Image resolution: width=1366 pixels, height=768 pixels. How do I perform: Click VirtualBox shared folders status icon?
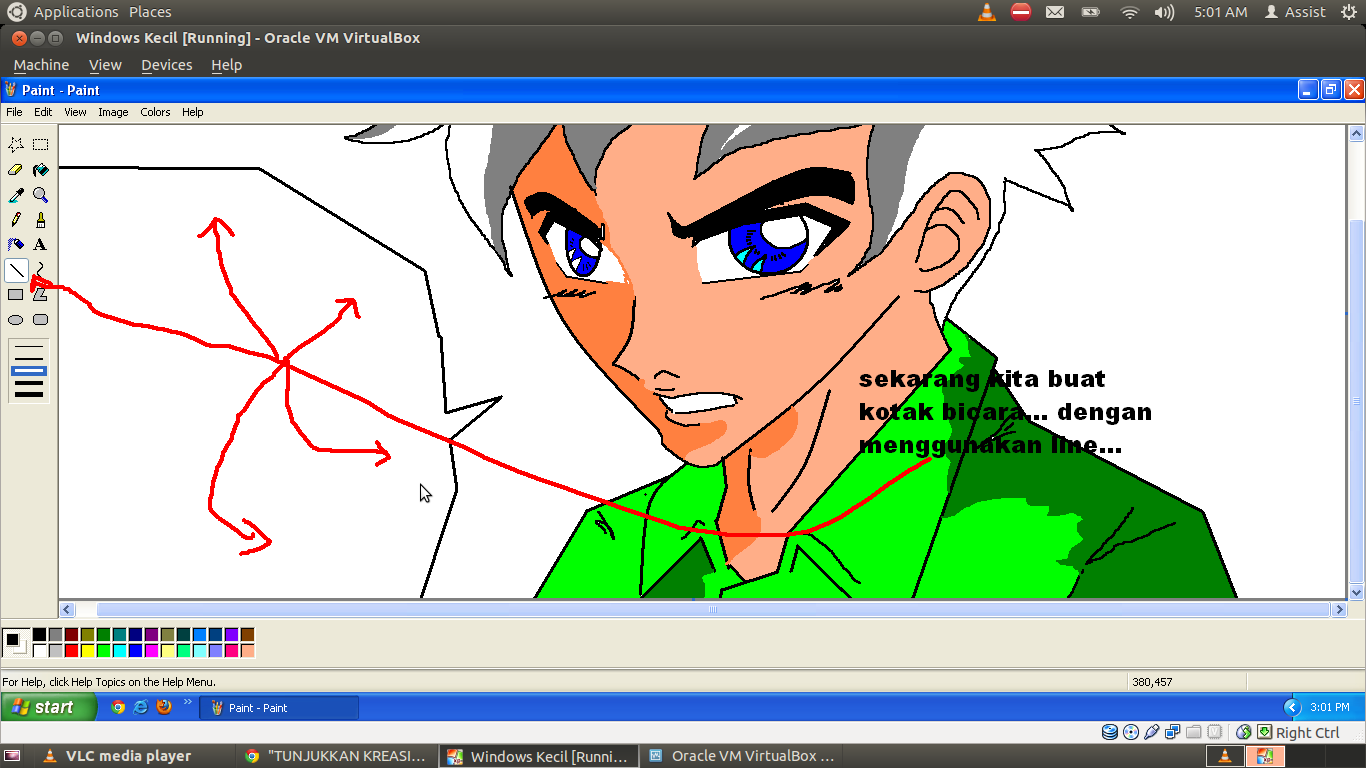pos(1193,732)
